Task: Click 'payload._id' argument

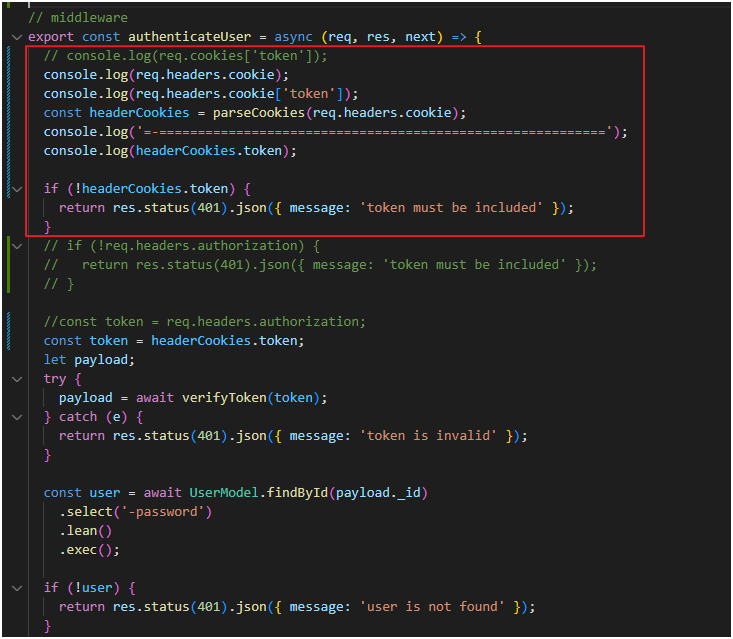Action: (x=378, y=493)
